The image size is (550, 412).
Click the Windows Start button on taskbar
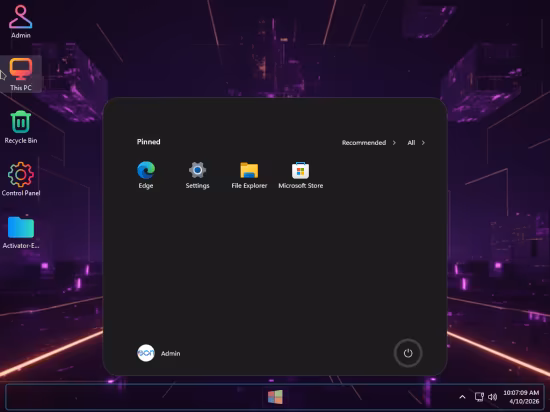pos(275,397)
